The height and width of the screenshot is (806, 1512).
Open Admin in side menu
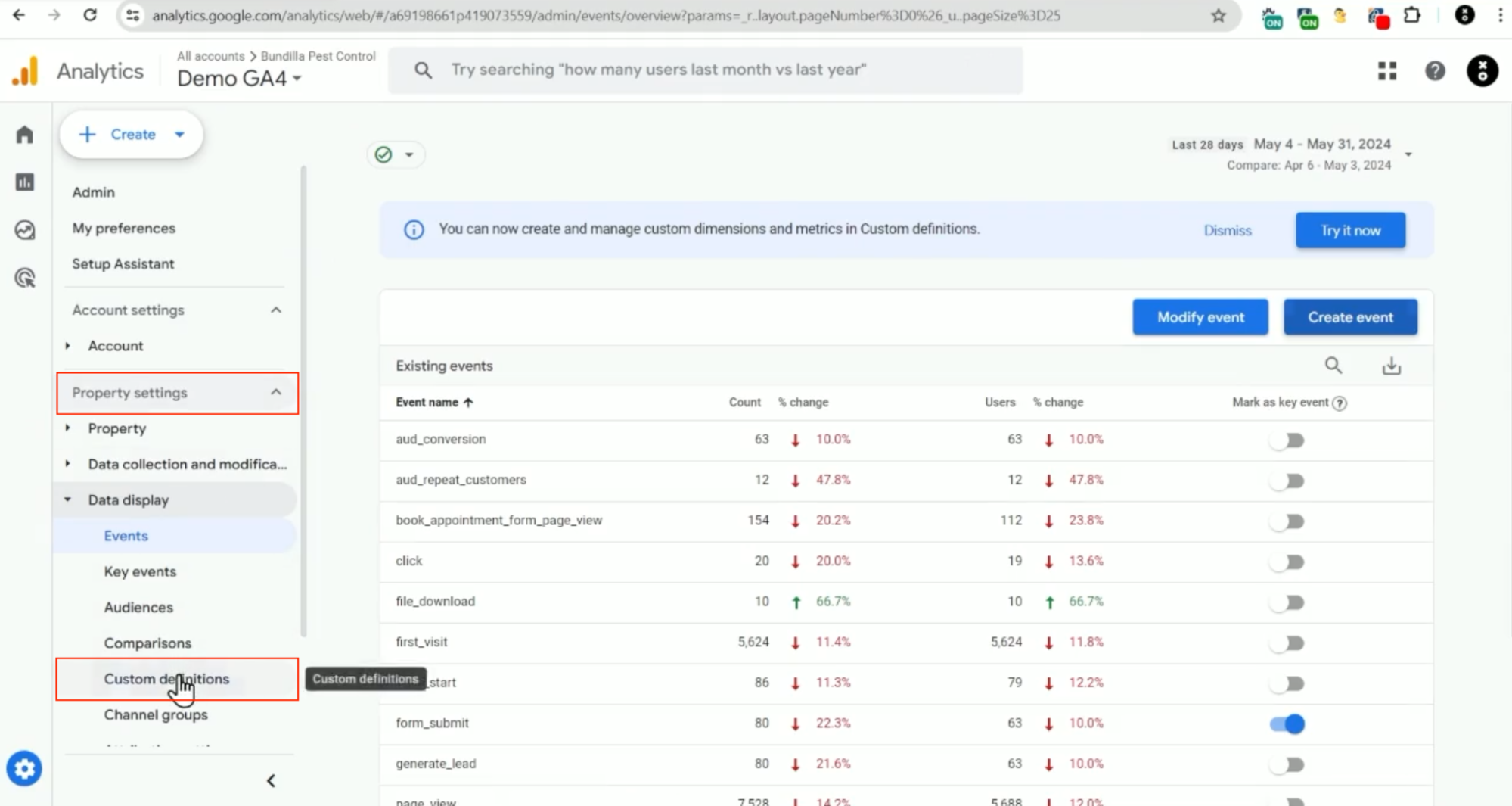[x=94, y=192]
